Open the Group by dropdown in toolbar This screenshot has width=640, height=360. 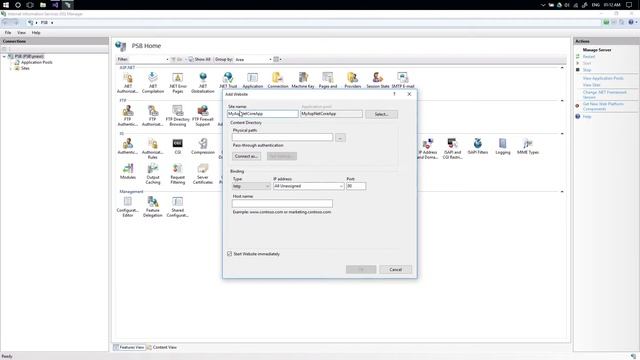coord(253,60)
